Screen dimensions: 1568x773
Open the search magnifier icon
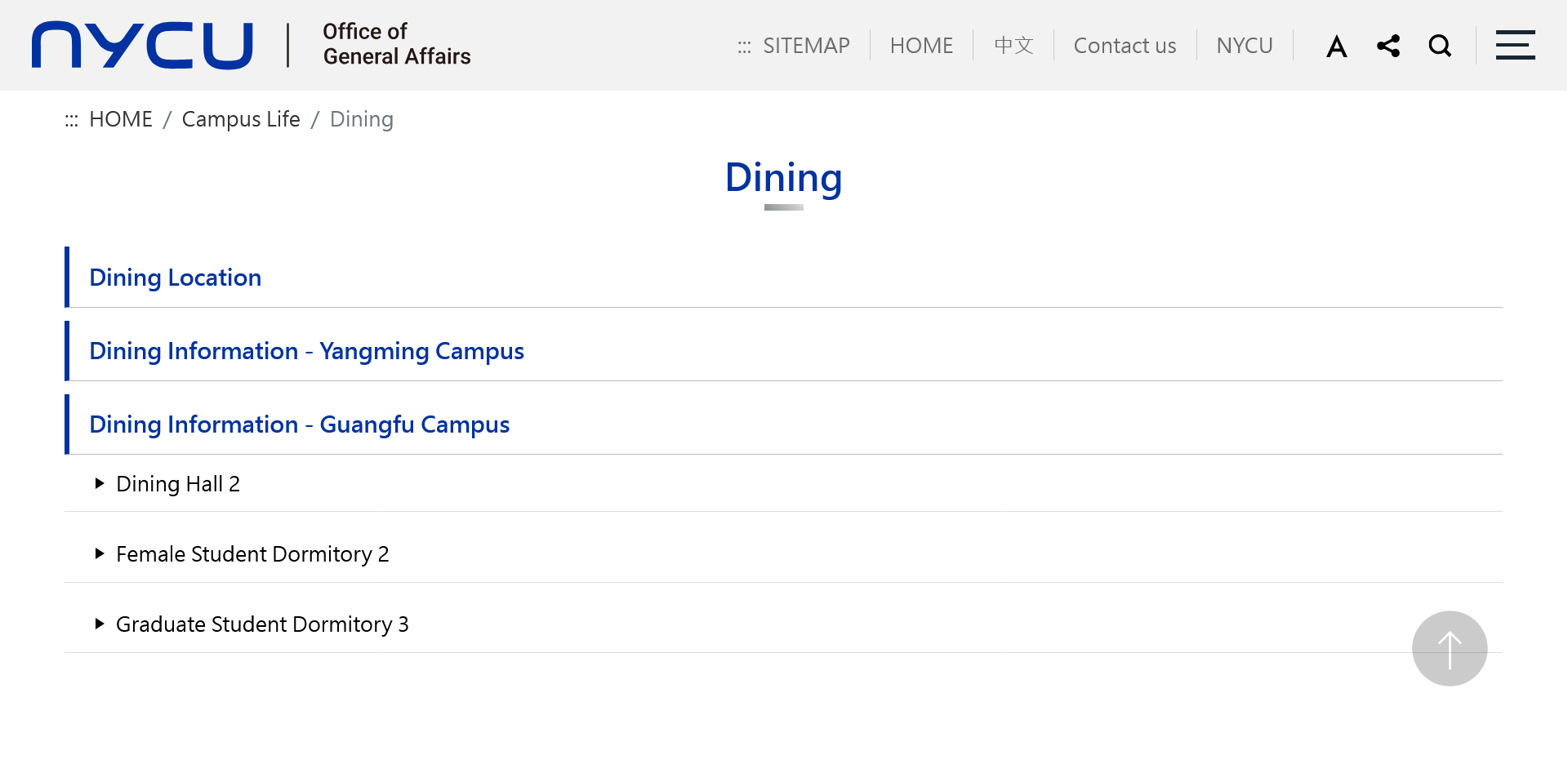[x=1440, y=46]
